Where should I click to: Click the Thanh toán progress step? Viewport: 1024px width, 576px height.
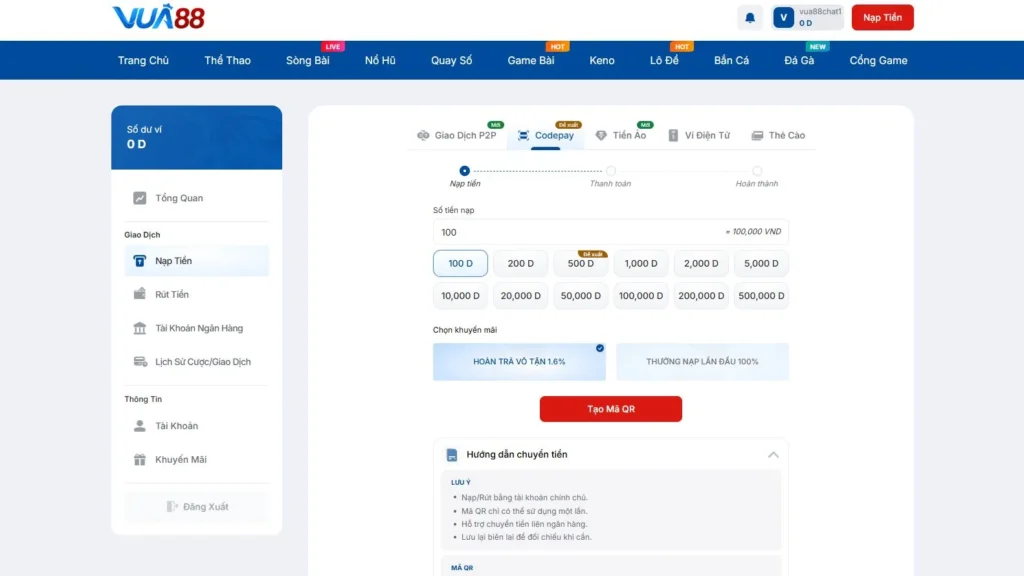610,171
